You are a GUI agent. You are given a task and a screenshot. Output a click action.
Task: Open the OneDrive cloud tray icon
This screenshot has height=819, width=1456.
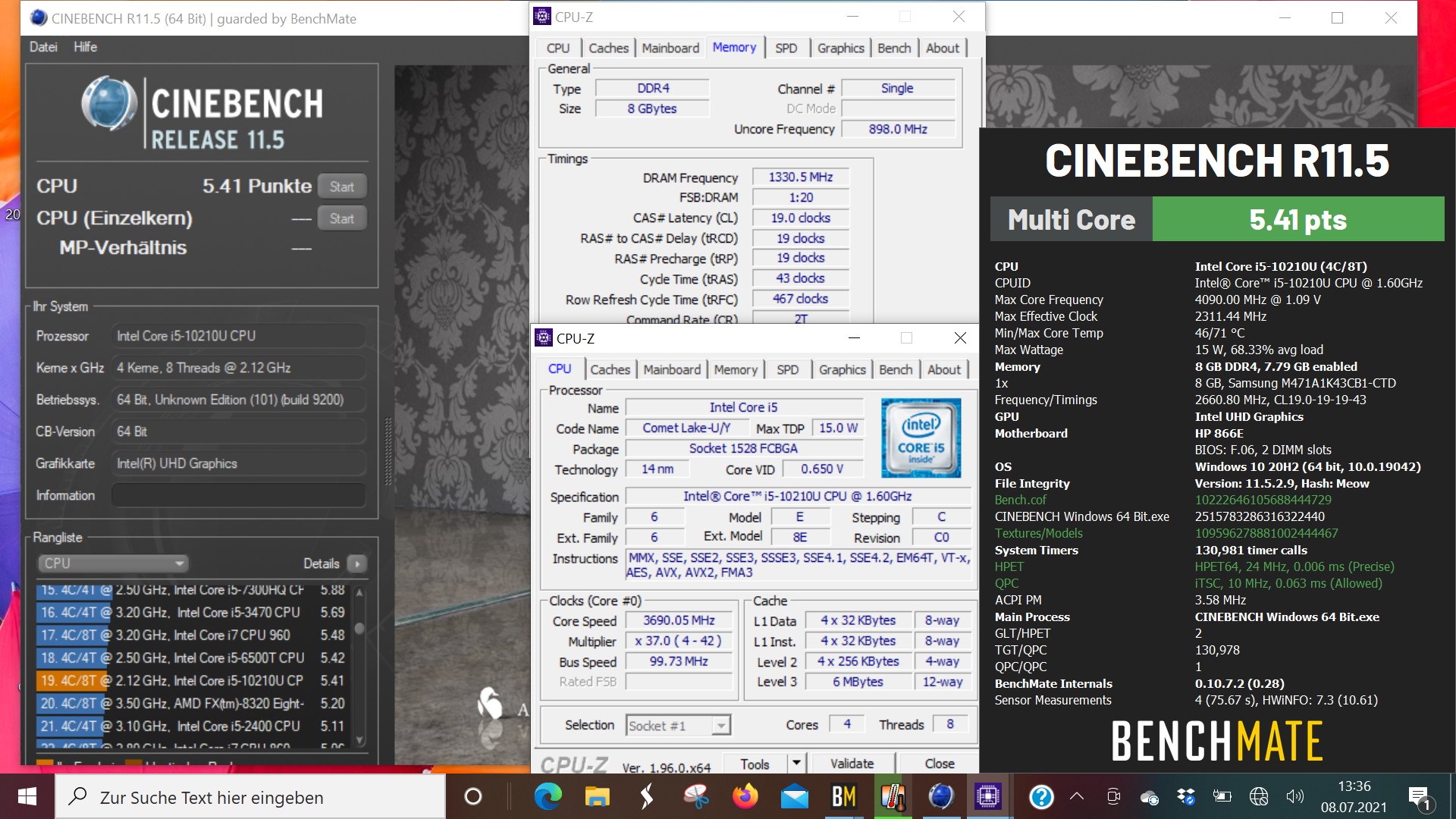pos(1150,797)
